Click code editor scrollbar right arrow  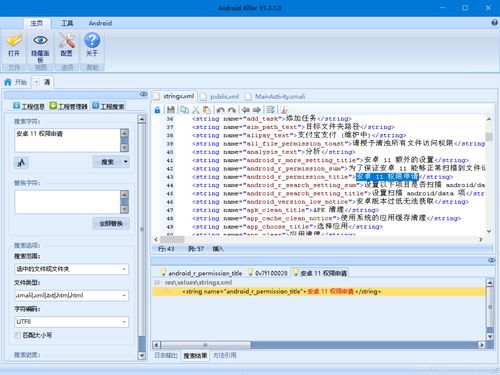coord(481,239)
